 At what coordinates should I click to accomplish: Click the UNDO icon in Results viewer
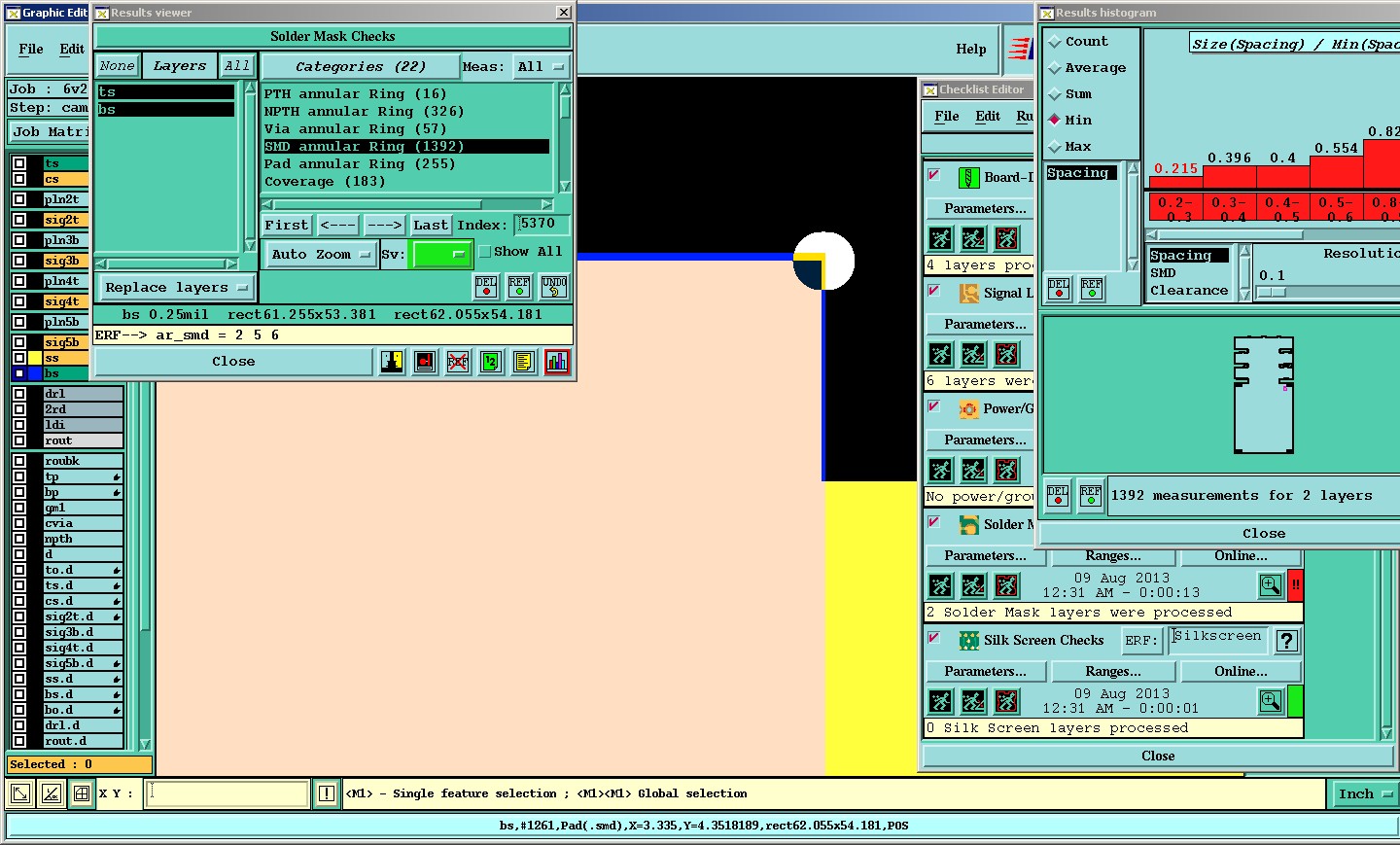pyautogui.click(x=554, y=286)
